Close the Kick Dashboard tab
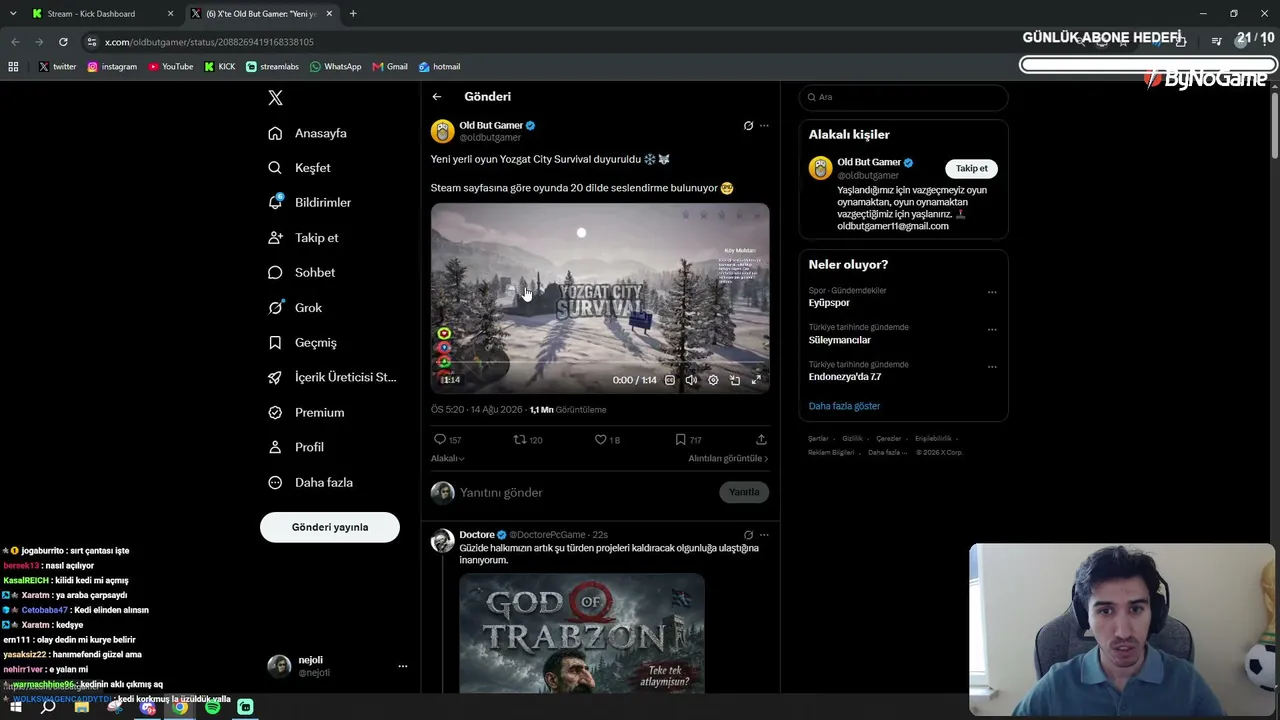Image resolution: width=1280 pixels, height=720 pixels. click(170, 14)
